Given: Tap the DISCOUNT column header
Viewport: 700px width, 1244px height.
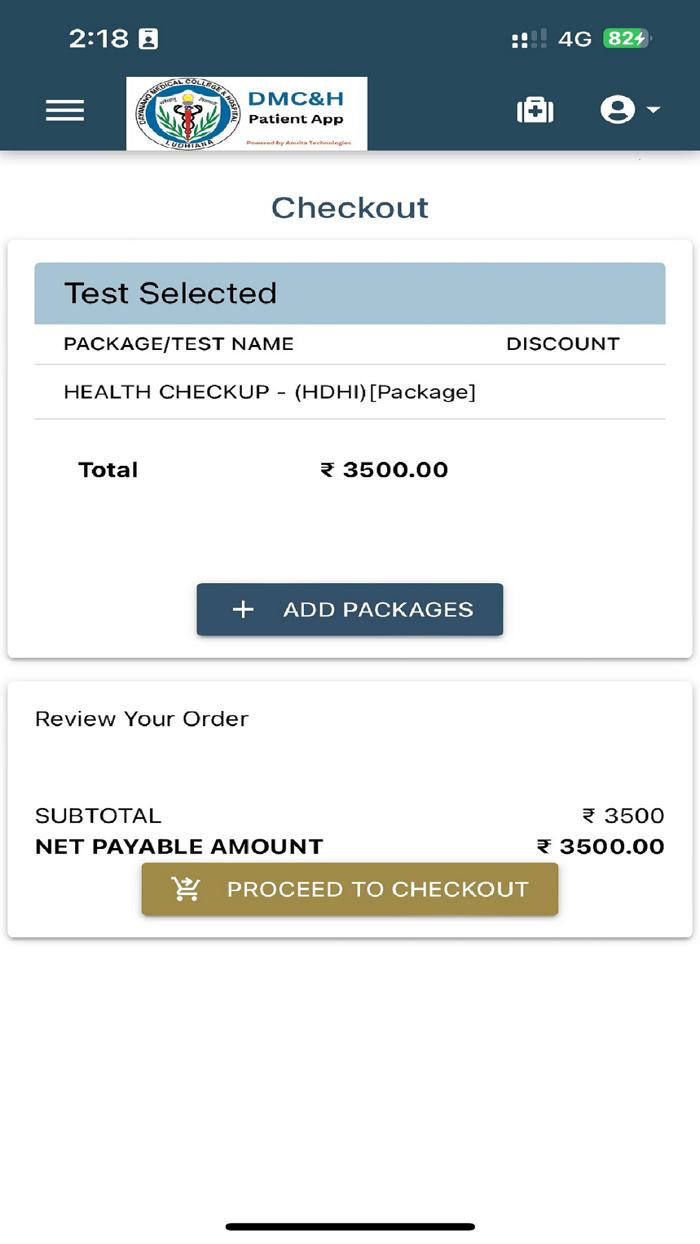Looking at the screenshot, I should pyautogui.click(x=562, y=343).
